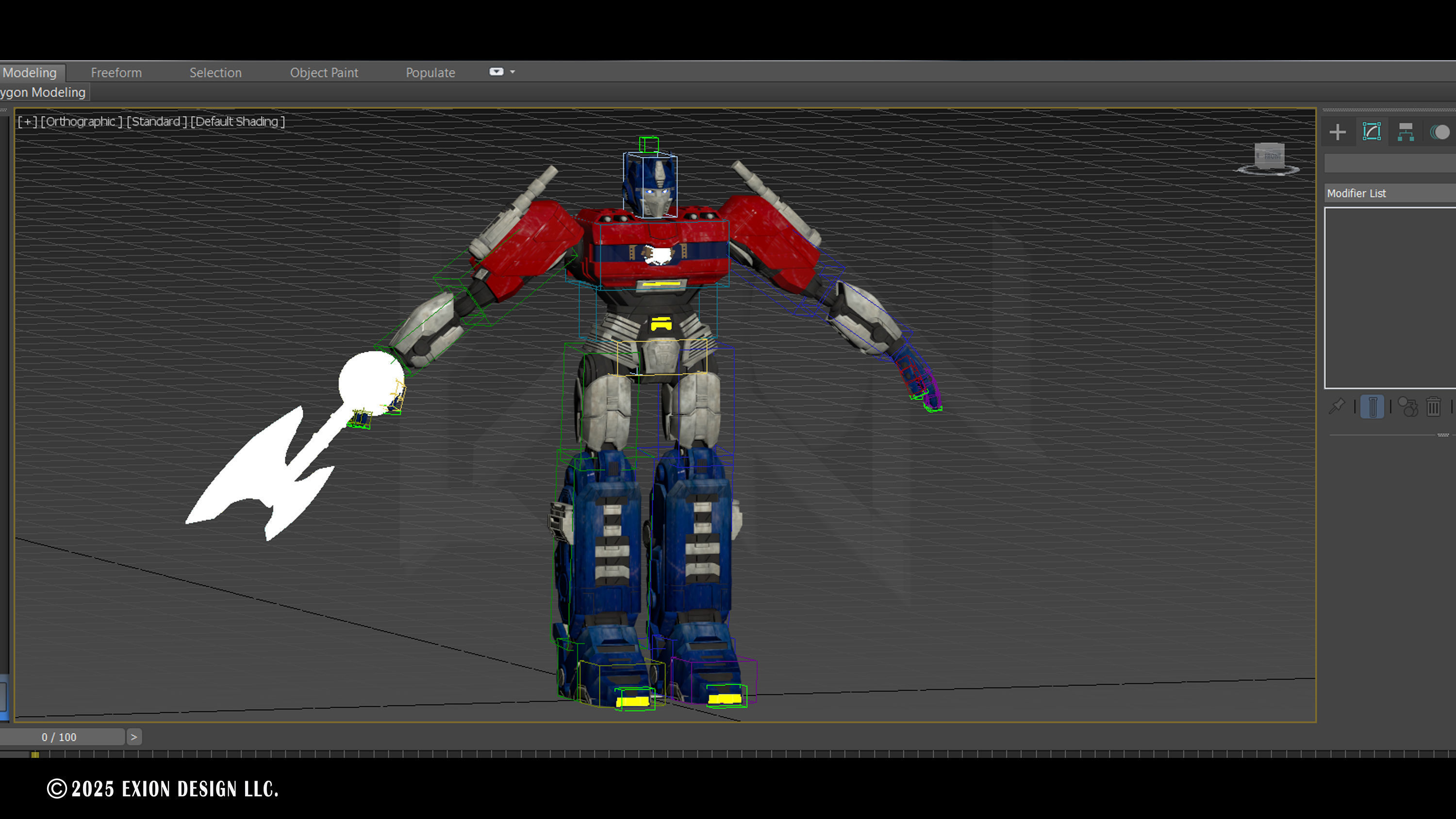Open the Default Shading viewport menu
Screen dimensions: 1456x819
point(237,121)
